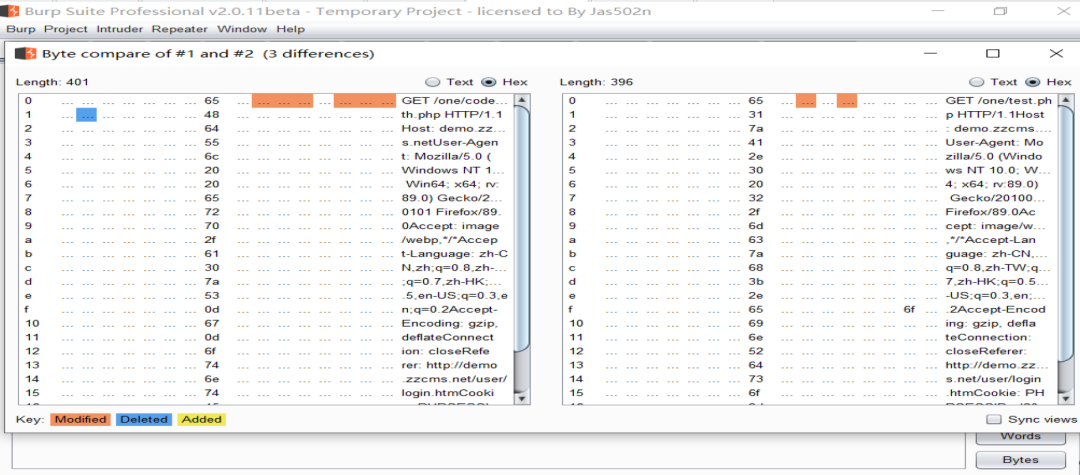Click right pane scrollbar down arrow
Viewport: 1080px width, 475px height.
[1066, 397]
